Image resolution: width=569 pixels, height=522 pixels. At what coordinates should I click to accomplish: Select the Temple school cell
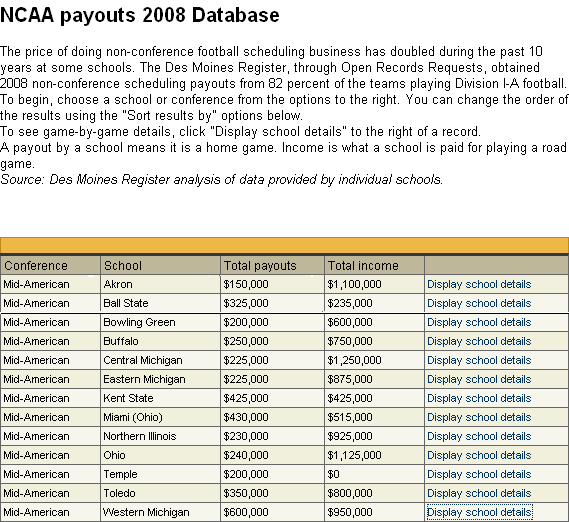point(160,474)
